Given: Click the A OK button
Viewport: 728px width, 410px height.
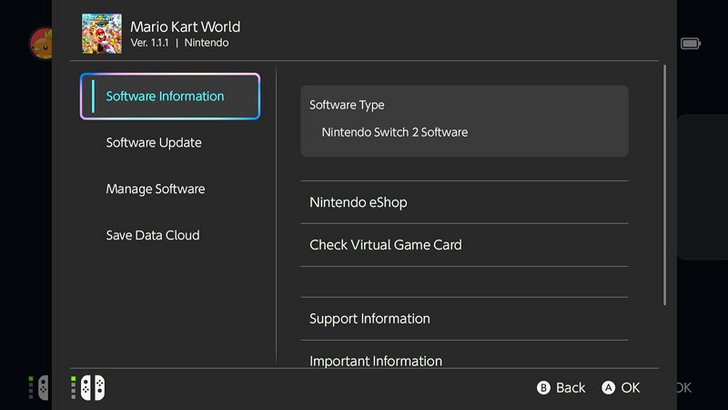Looking at the screenshot, I should pyautogui.click(x=621, y=388).
